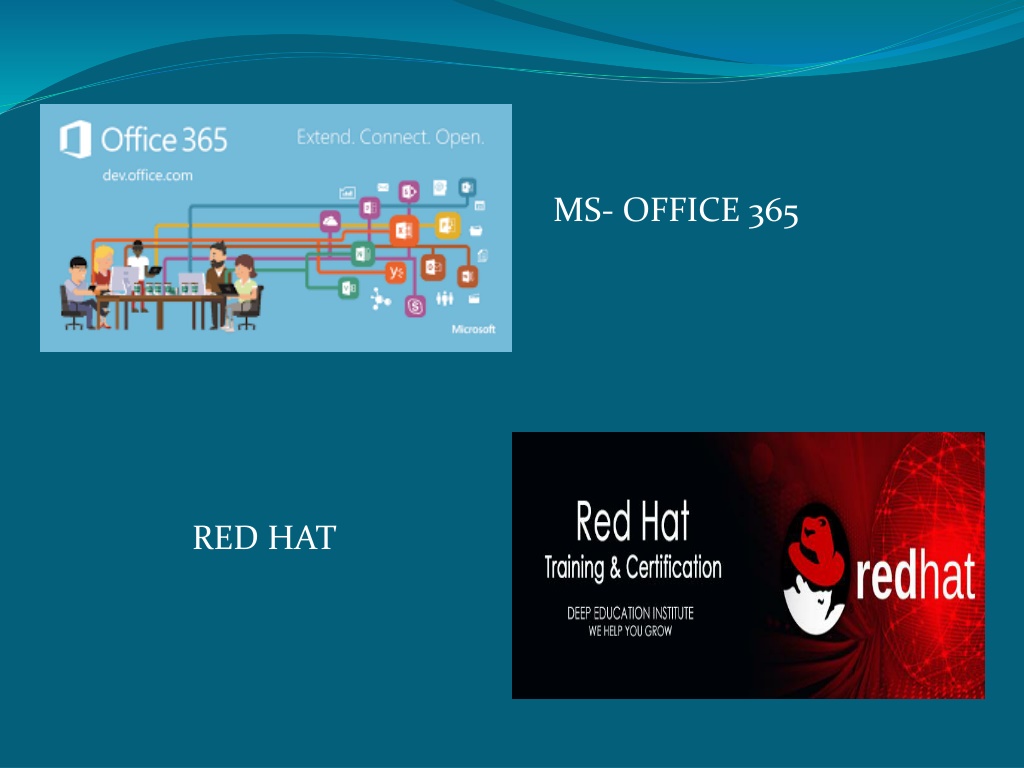1024x768 pixels.
Task: Click the white Office logo icon
Action: pos(76,139)
